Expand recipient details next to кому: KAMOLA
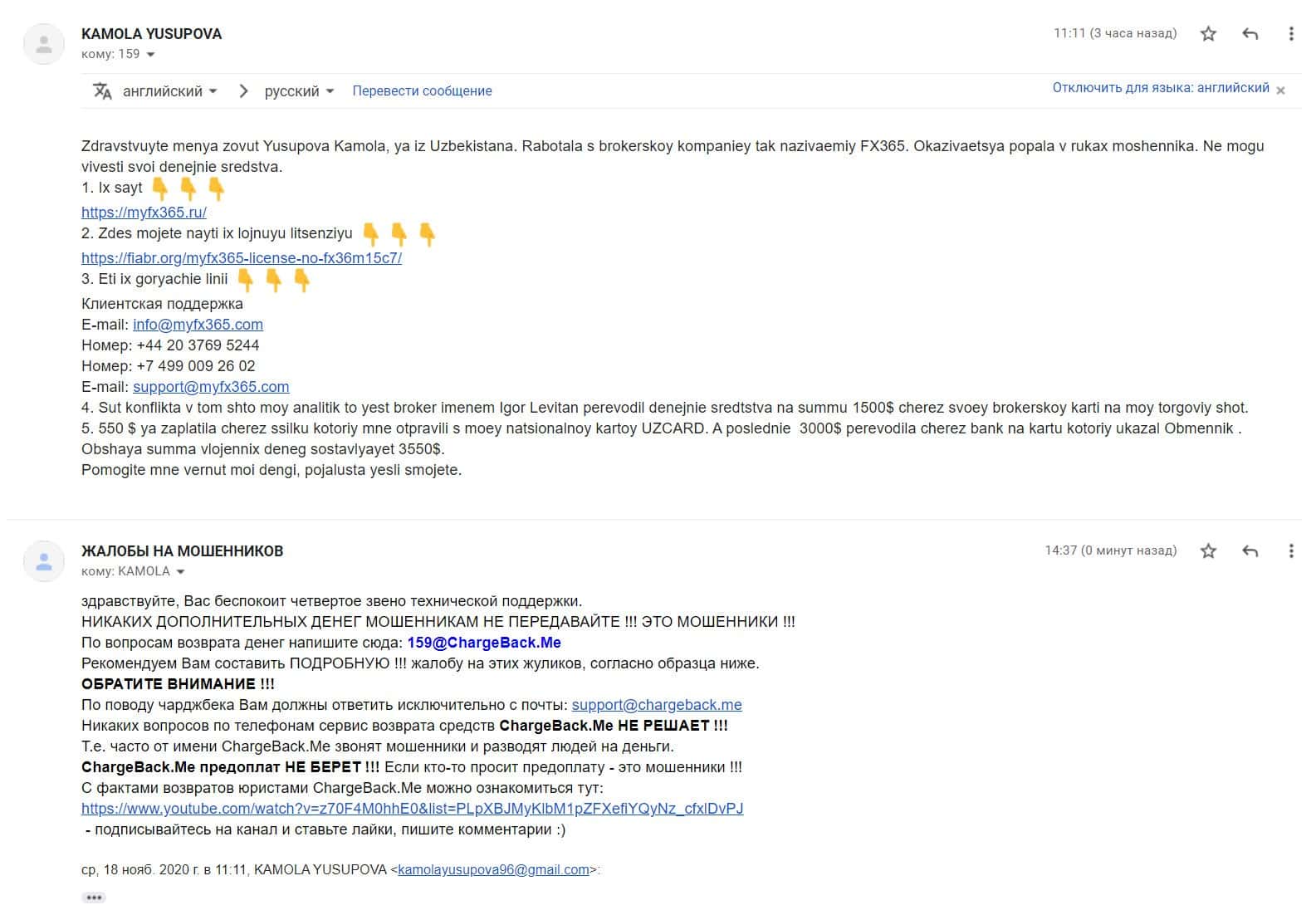 point(180,572)
